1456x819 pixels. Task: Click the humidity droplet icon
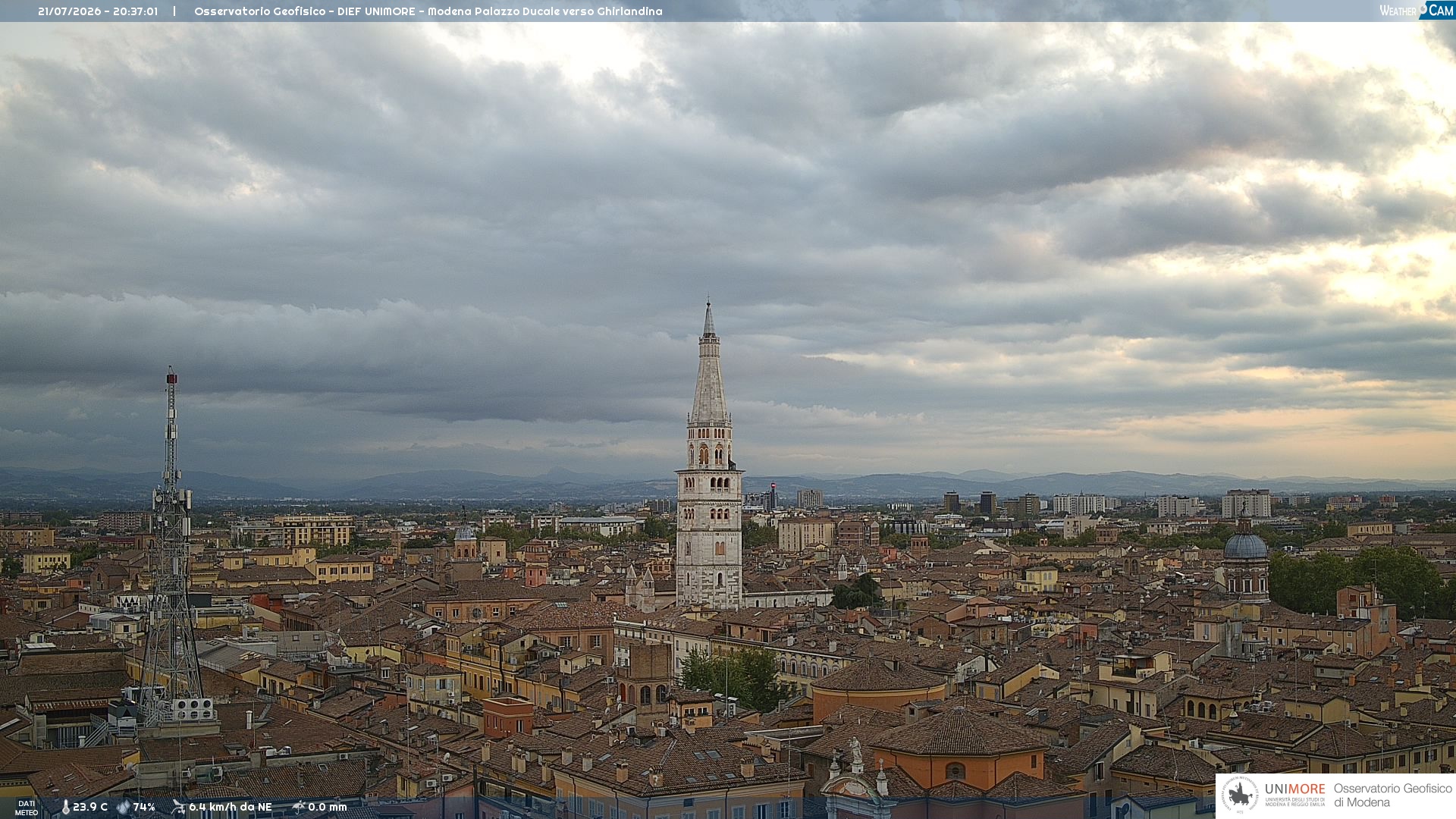coord(123,808)
